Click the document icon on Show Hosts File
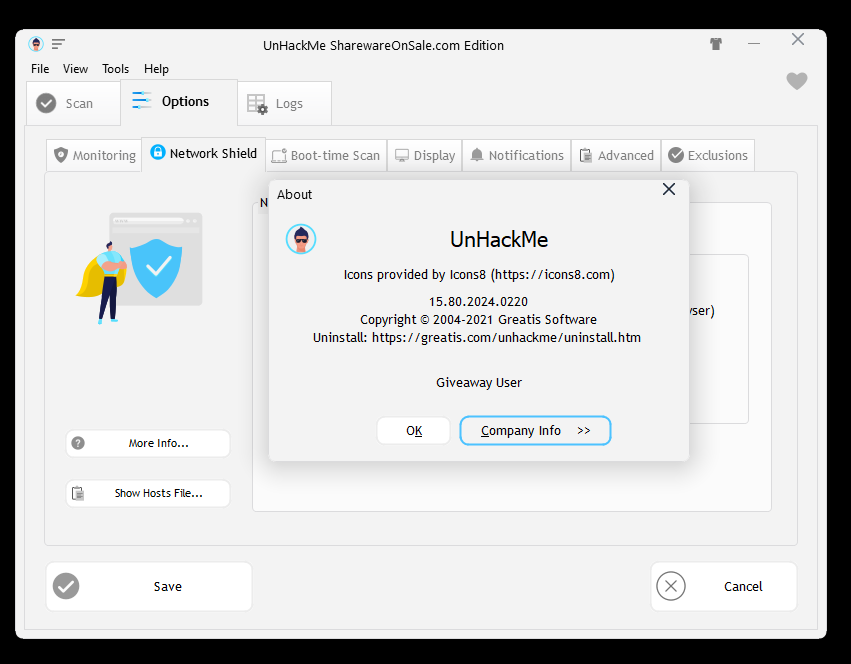851x664 pixels. (78, 493)
